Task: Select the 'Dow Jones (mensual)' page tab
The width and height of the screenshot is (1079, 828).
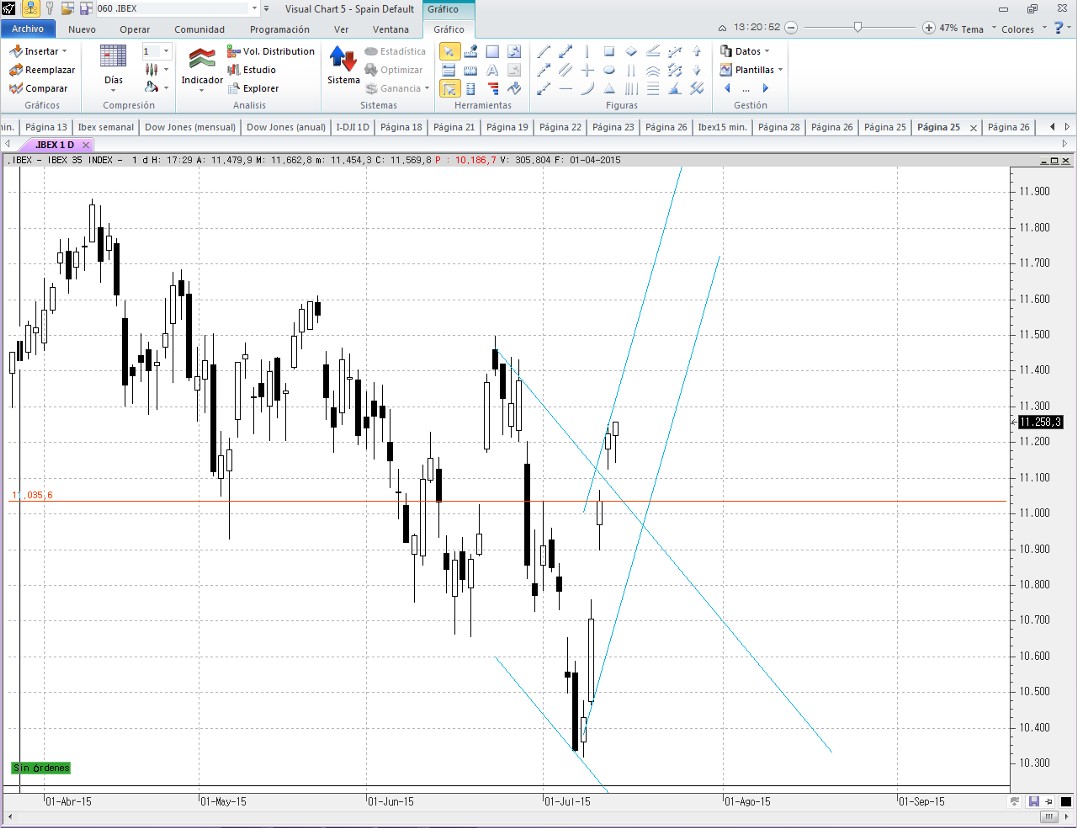Action: pos(190,127)
